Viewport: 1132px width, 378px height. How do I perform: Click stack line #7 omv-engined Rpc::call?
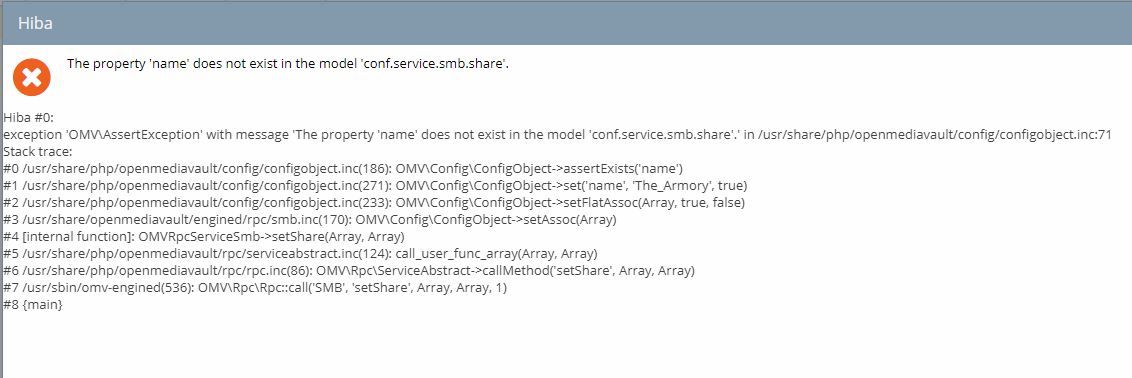tap(256, 288)
